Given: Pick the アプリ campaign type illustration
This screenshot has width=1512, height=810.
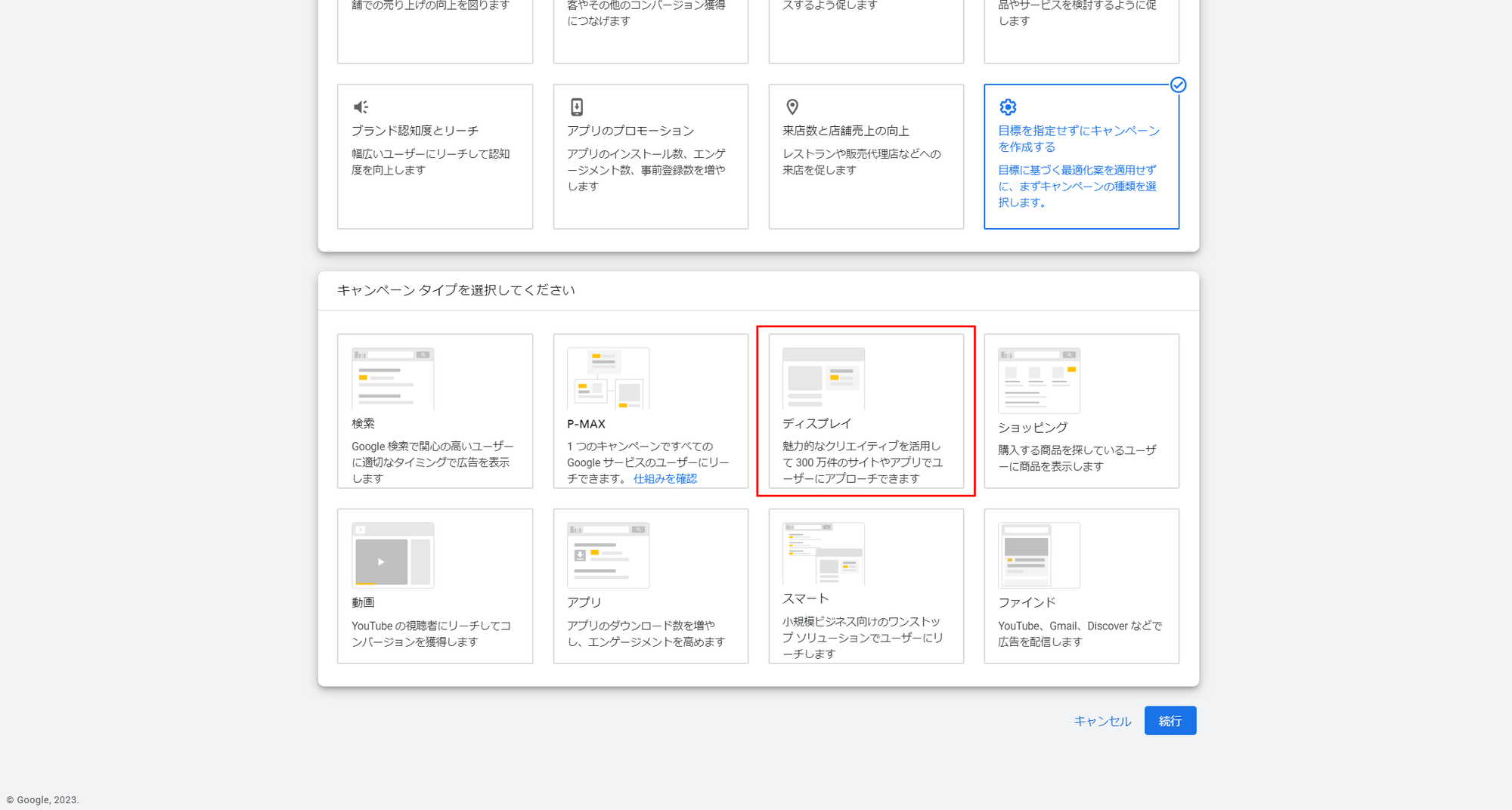Looking at the screenshot, I should (x=609, y=555).
